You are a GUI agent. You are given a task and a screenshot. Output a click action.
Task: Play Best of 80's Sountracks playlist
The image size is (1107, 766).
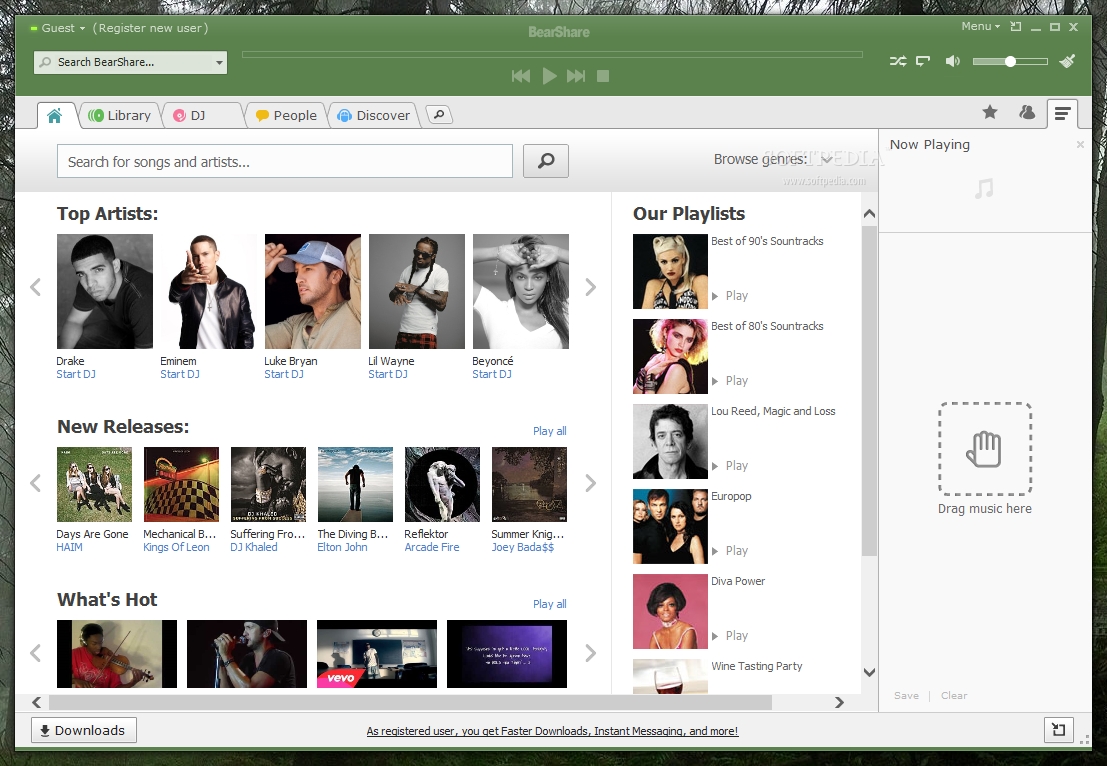(x=730, y=381)
